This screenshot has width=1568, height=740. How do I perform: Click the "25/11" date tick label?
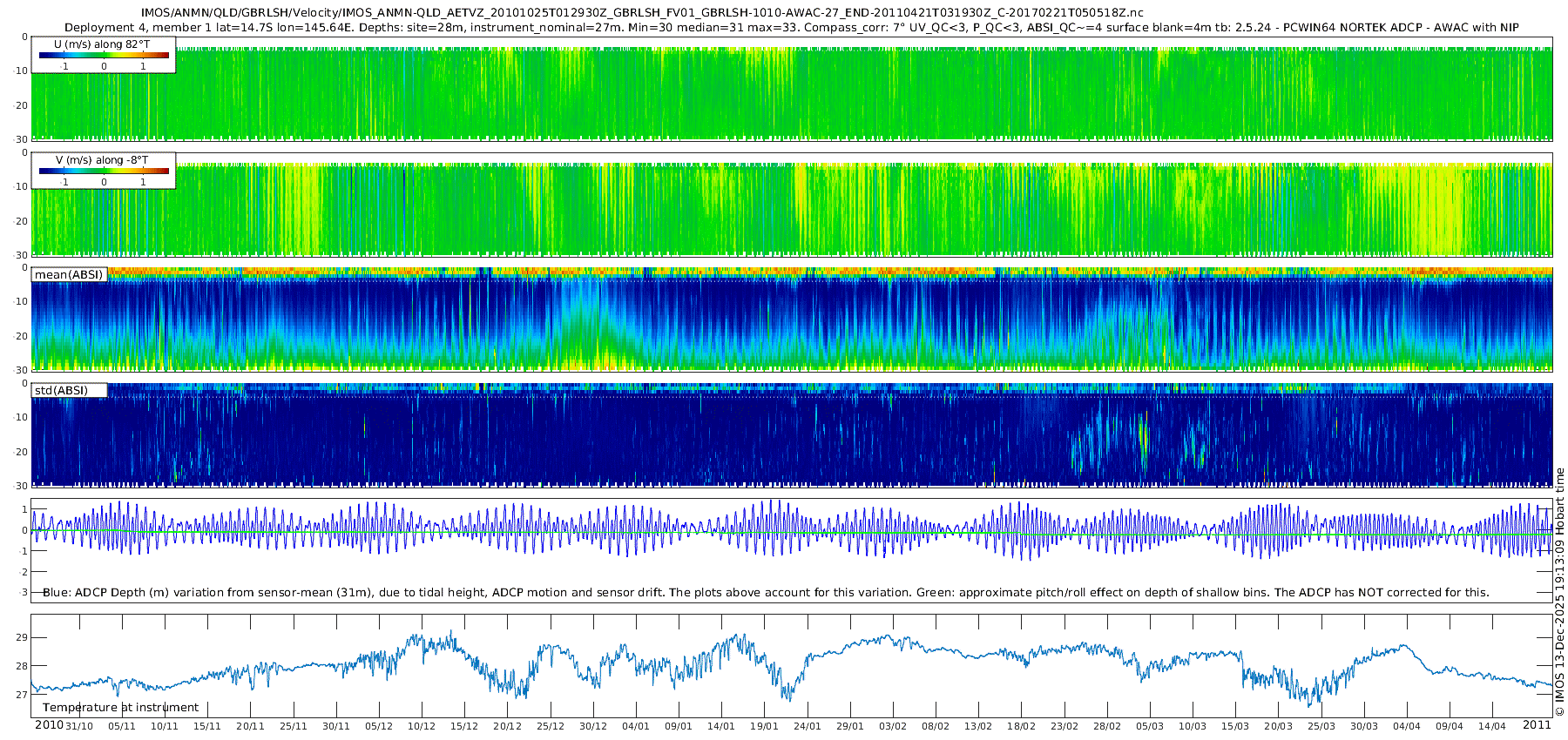pyautogui.click(x=294, y=726)
